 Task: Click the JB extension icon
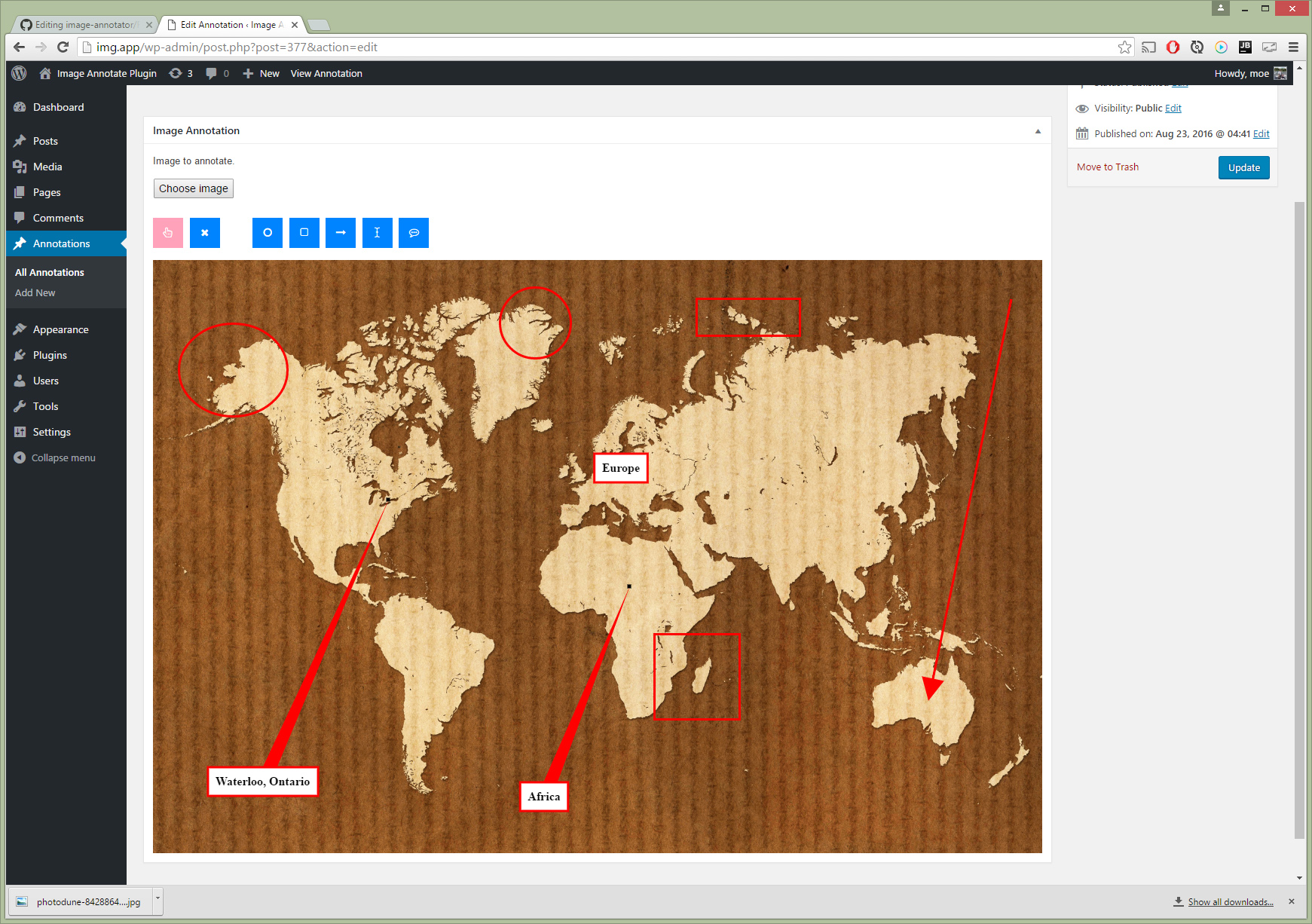[1245, 47]
